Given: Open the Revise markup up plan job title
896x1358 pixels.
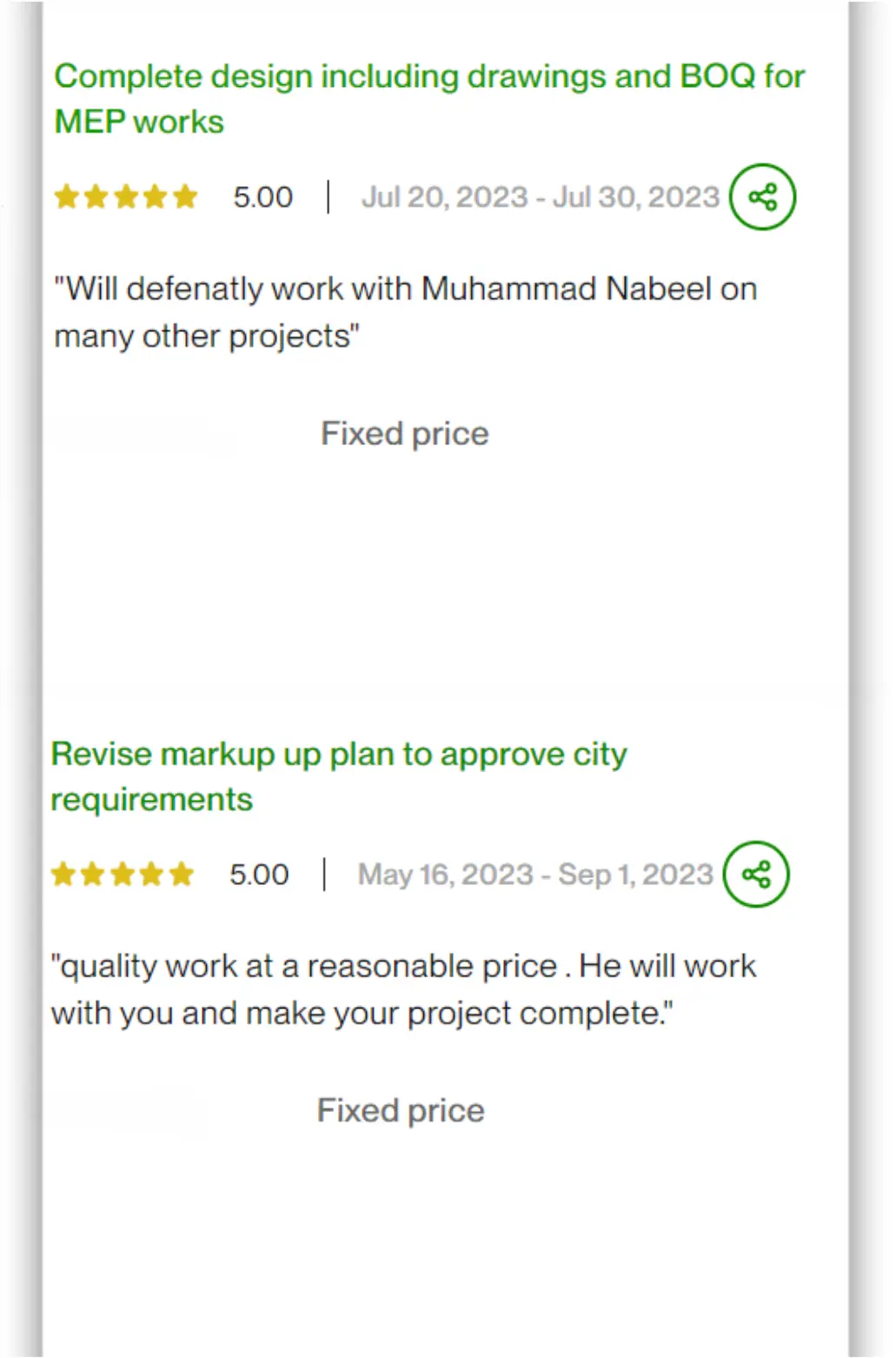Looking at the screenshot, I should 339,776.
